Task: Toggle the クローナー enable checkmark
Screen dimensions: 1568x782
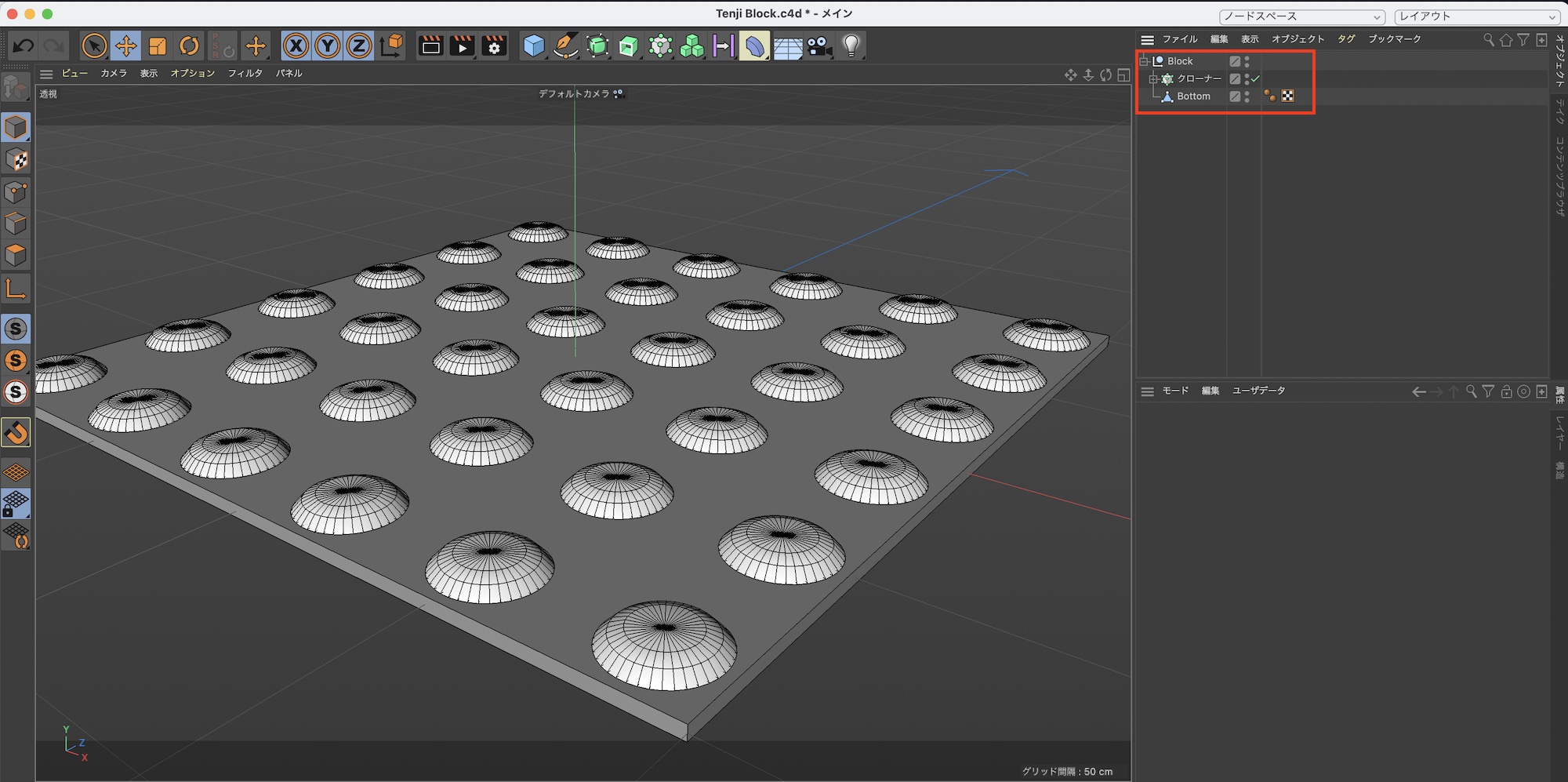Action: tap(1256, 78)
